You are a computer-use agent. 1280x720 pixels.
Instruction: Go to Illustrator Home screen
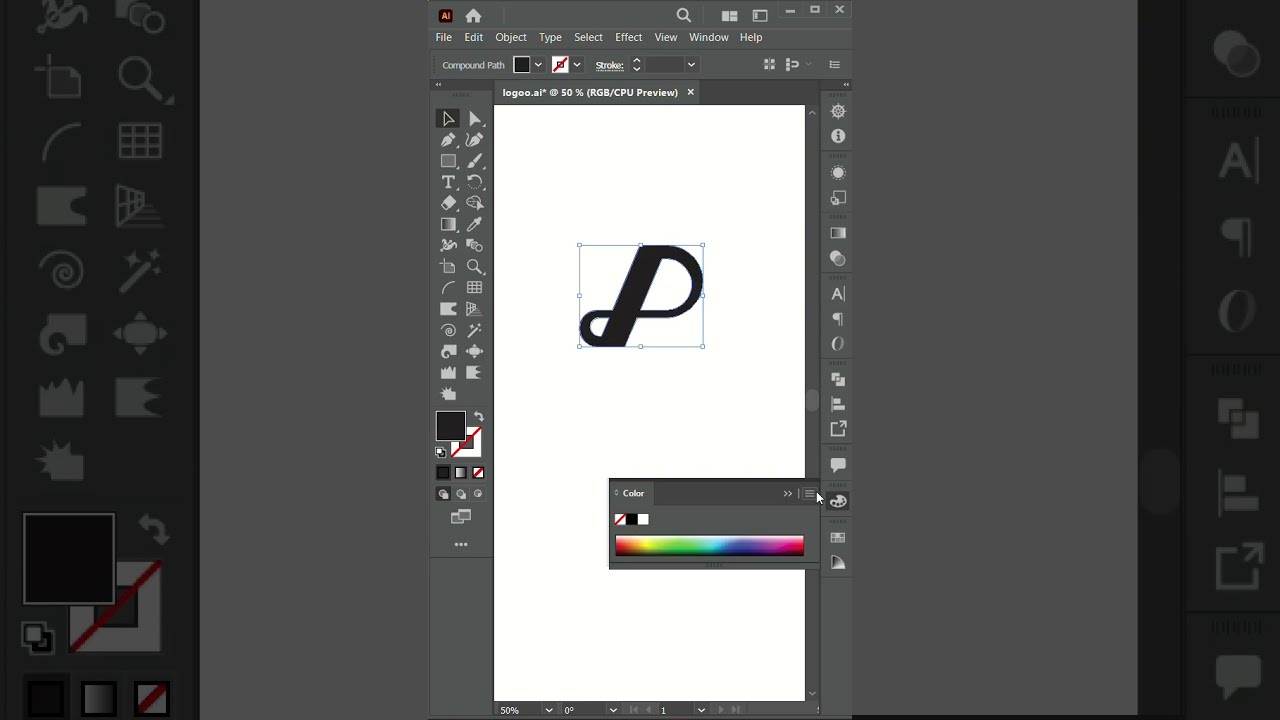pos(473,15)
